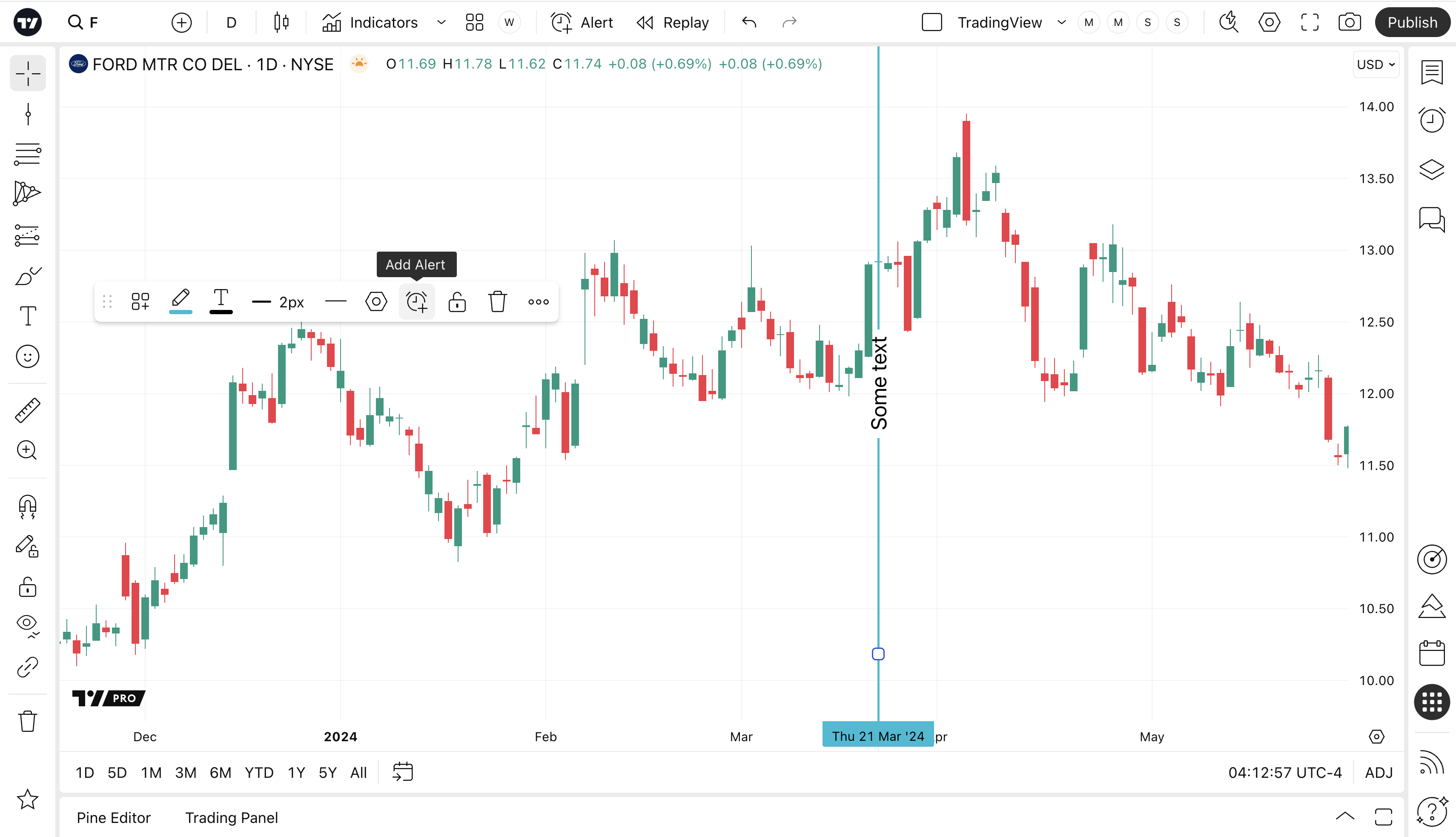Screen dimensions: 1456x837
Task: Toggle ADJ adjusted price data
Action: coord(1379,773)
